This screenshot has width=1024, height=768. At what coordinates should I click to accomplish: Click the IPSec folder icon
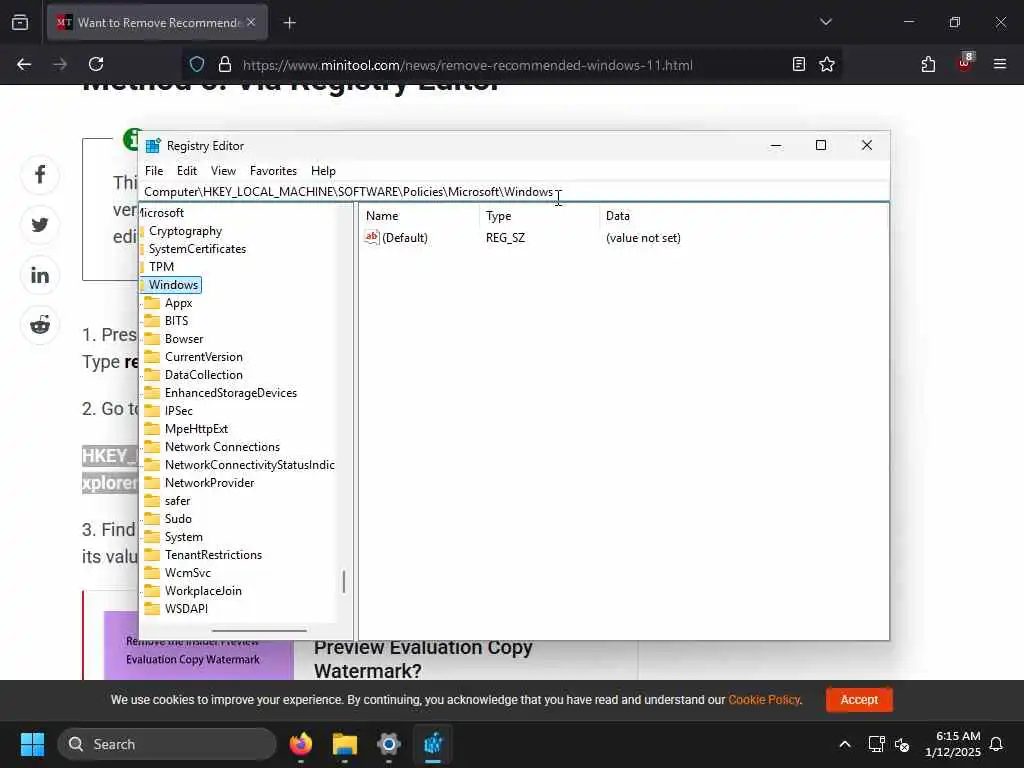152,411
